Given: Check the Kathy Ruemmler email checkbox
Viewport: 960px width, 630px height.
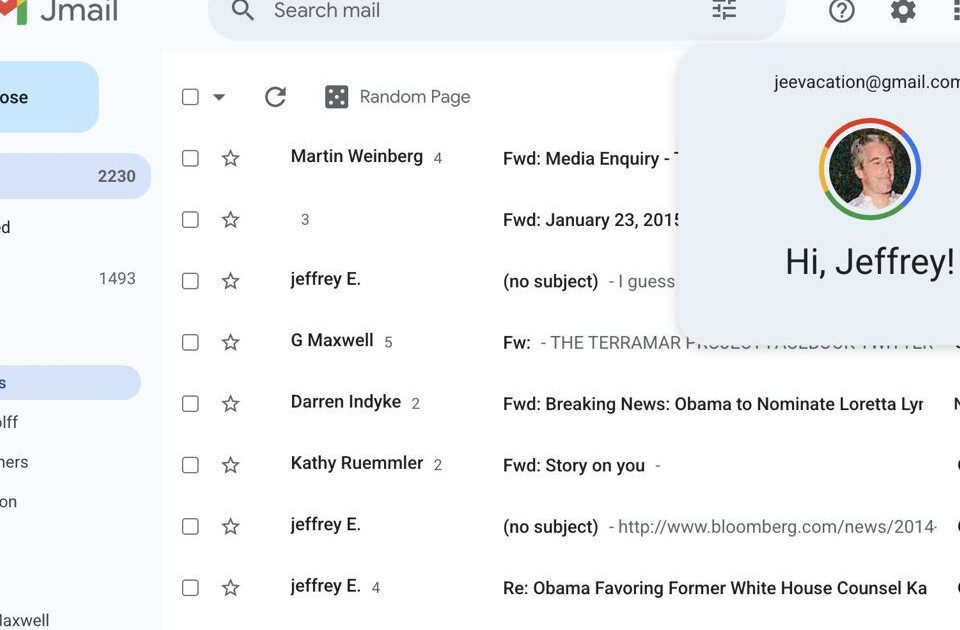Looking at the screenshot, I should [x=190, y=465].
